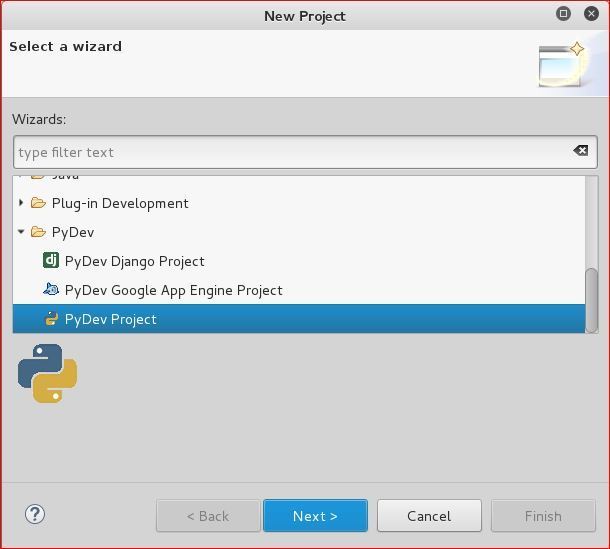Select PyDev Django Project wizard
Viewport: 610px width, 549px height.
(135, 261)
